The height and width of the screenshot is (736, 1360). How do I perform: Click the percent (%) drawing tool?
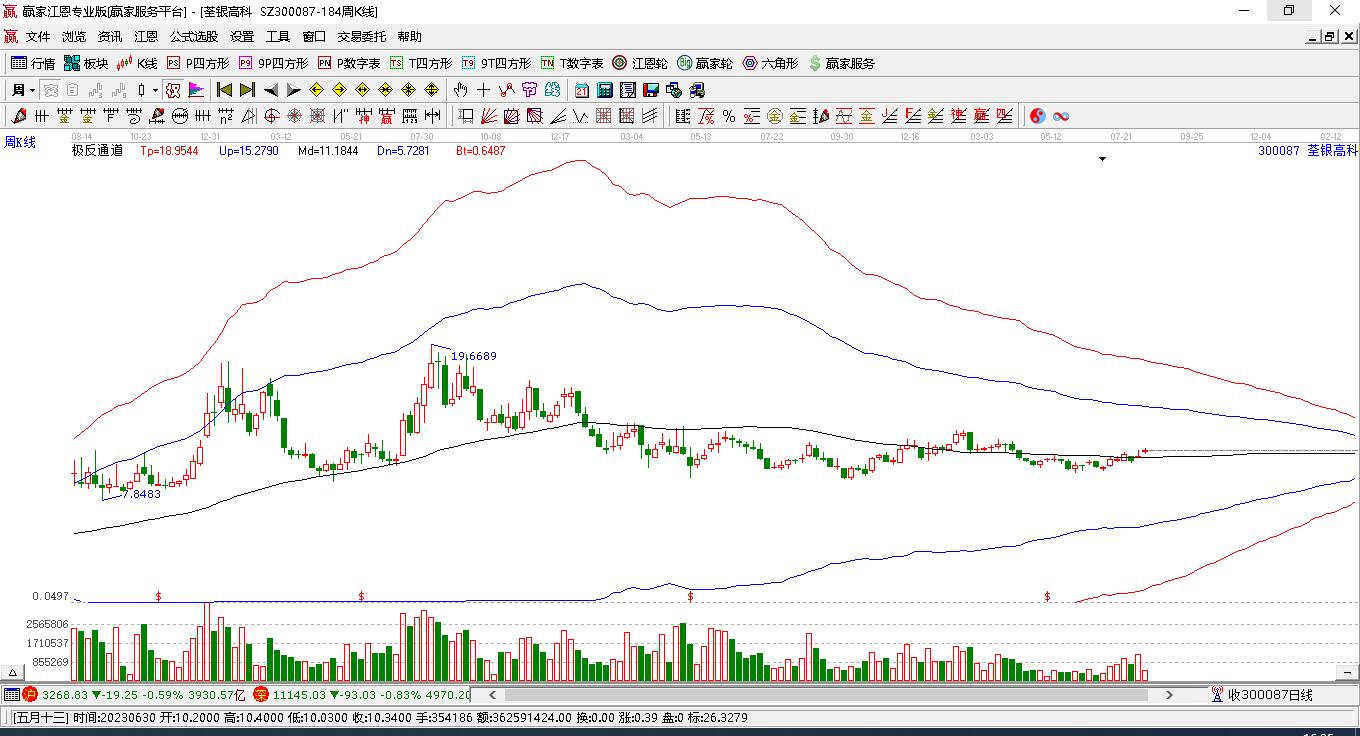(x=729, y=116)
